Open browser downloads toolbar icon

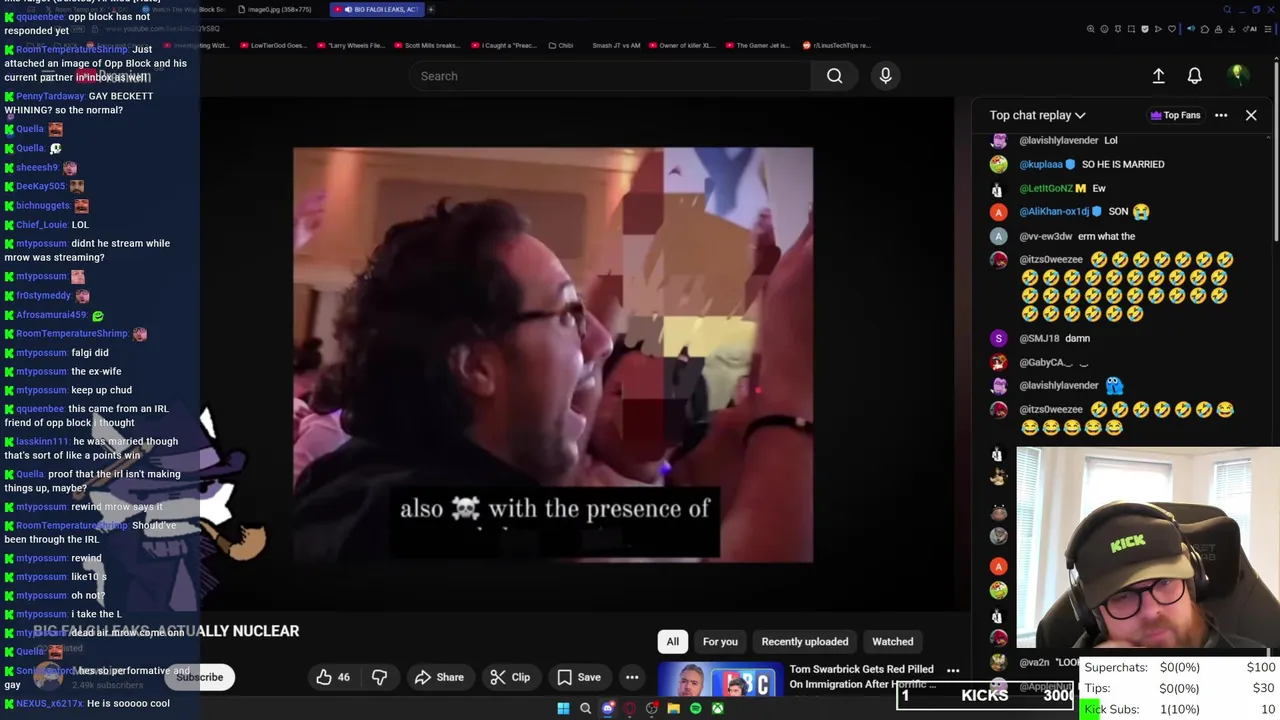click(x=1231, y=29)
